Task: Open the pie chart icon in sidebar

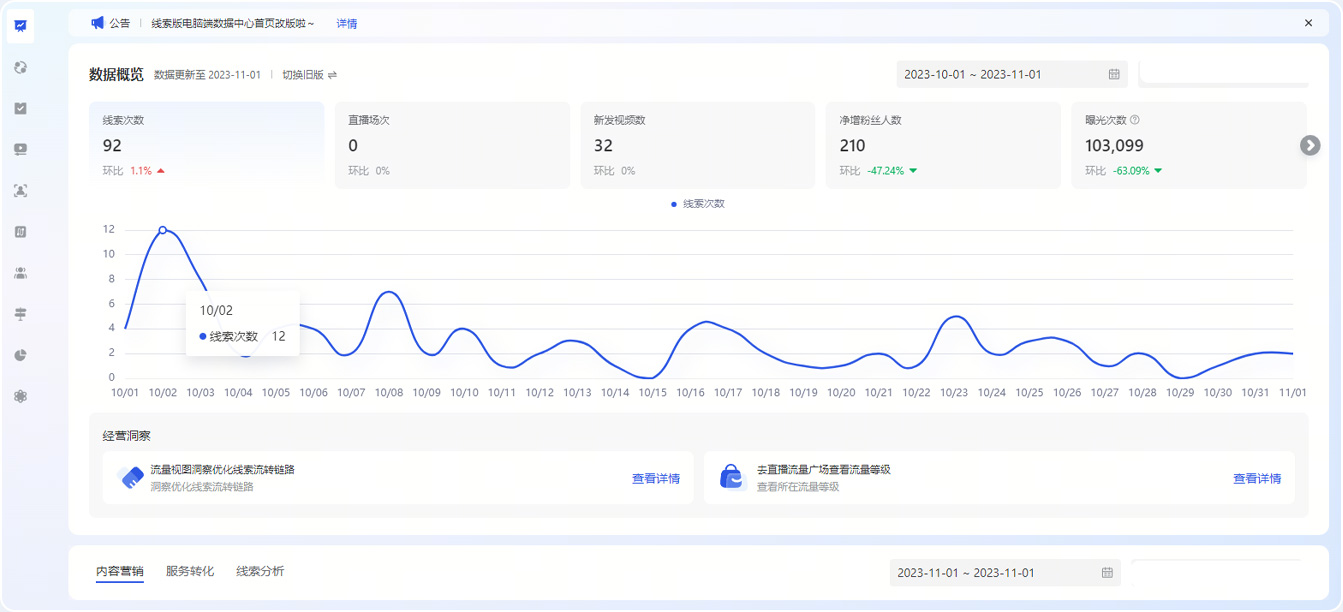Action: [20, 355]
